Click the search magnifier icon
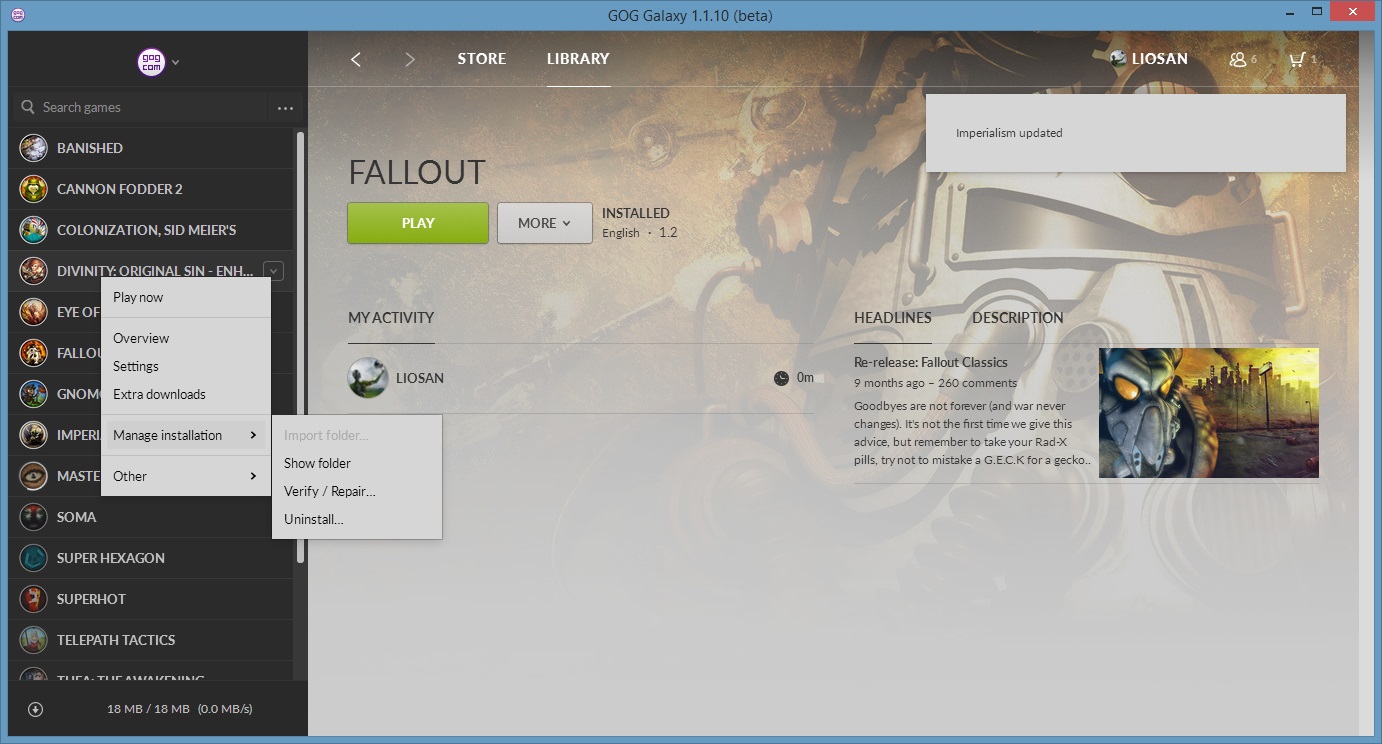1382x744 pixels. click(x=28, y=107)
